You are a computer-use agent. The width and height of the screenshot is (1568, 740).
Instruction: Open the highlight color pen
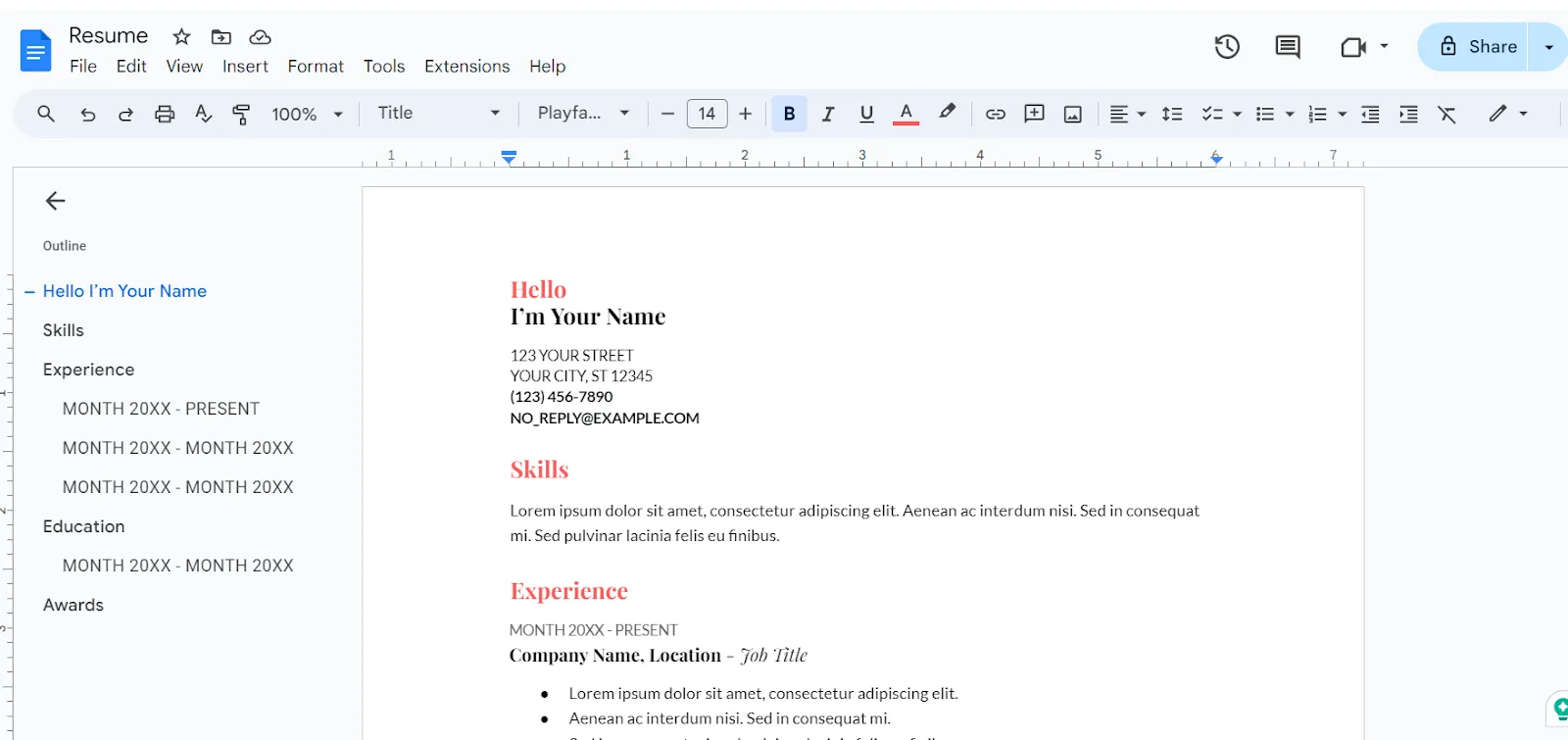click(x=947, y=113)
